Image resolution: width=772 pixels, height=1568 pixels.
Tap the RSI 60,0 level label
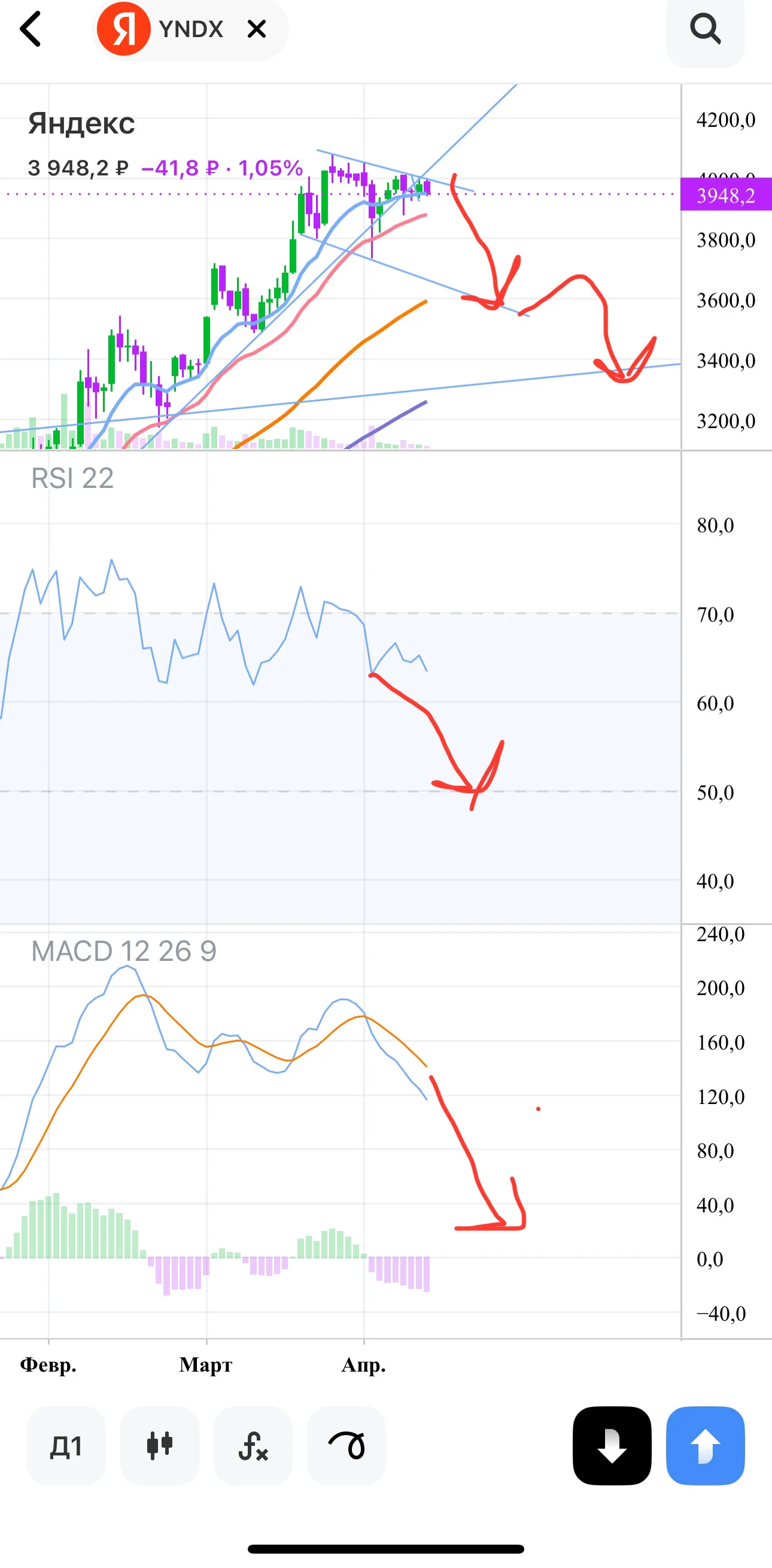click(715, 703)
